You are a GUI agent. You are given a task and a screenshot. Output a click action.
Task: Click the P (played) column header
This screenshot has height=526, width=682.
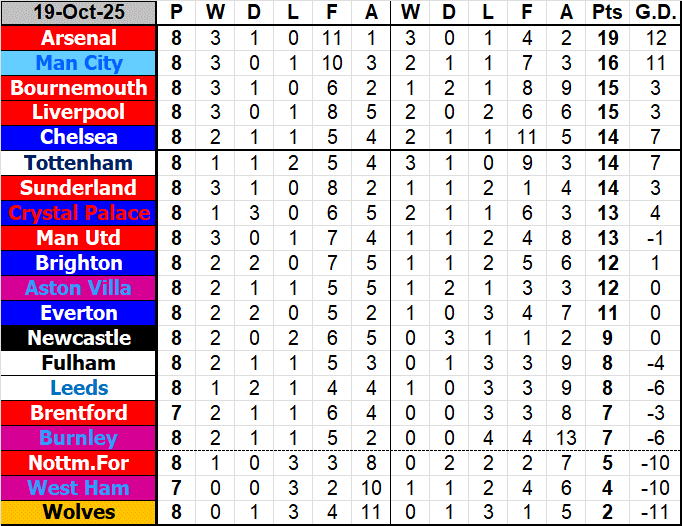177,13
